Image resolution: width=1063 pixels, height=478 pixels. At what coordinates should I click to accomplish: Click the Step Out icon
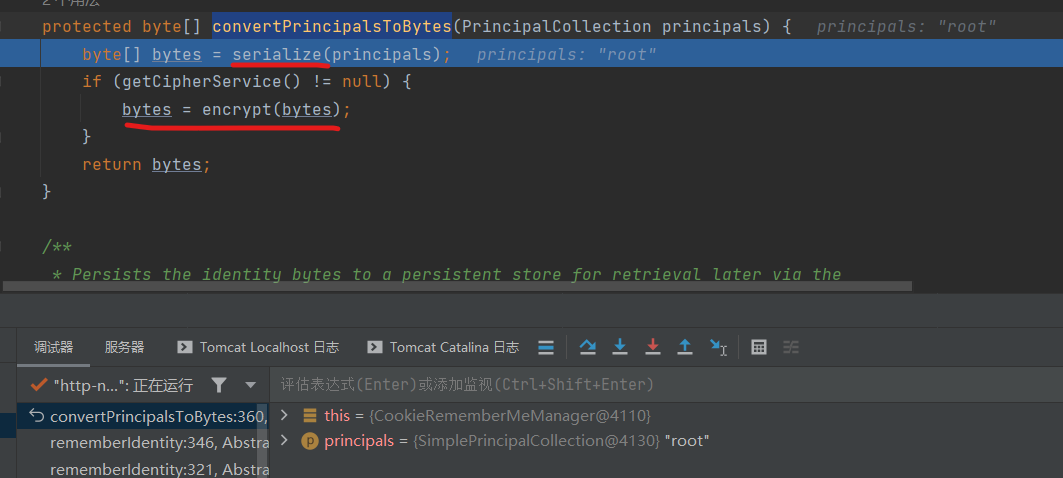click(x=685, y=347)
